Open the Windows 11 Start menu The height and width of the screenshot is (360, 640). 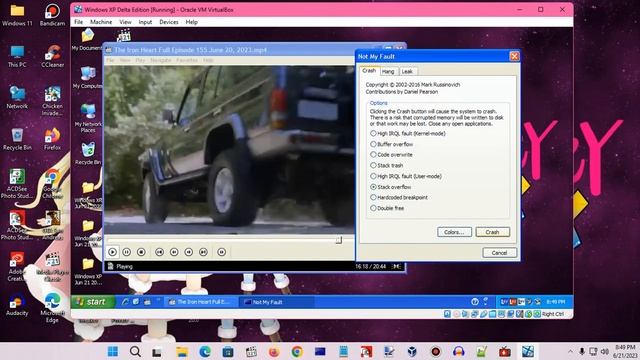coord(113,351)
